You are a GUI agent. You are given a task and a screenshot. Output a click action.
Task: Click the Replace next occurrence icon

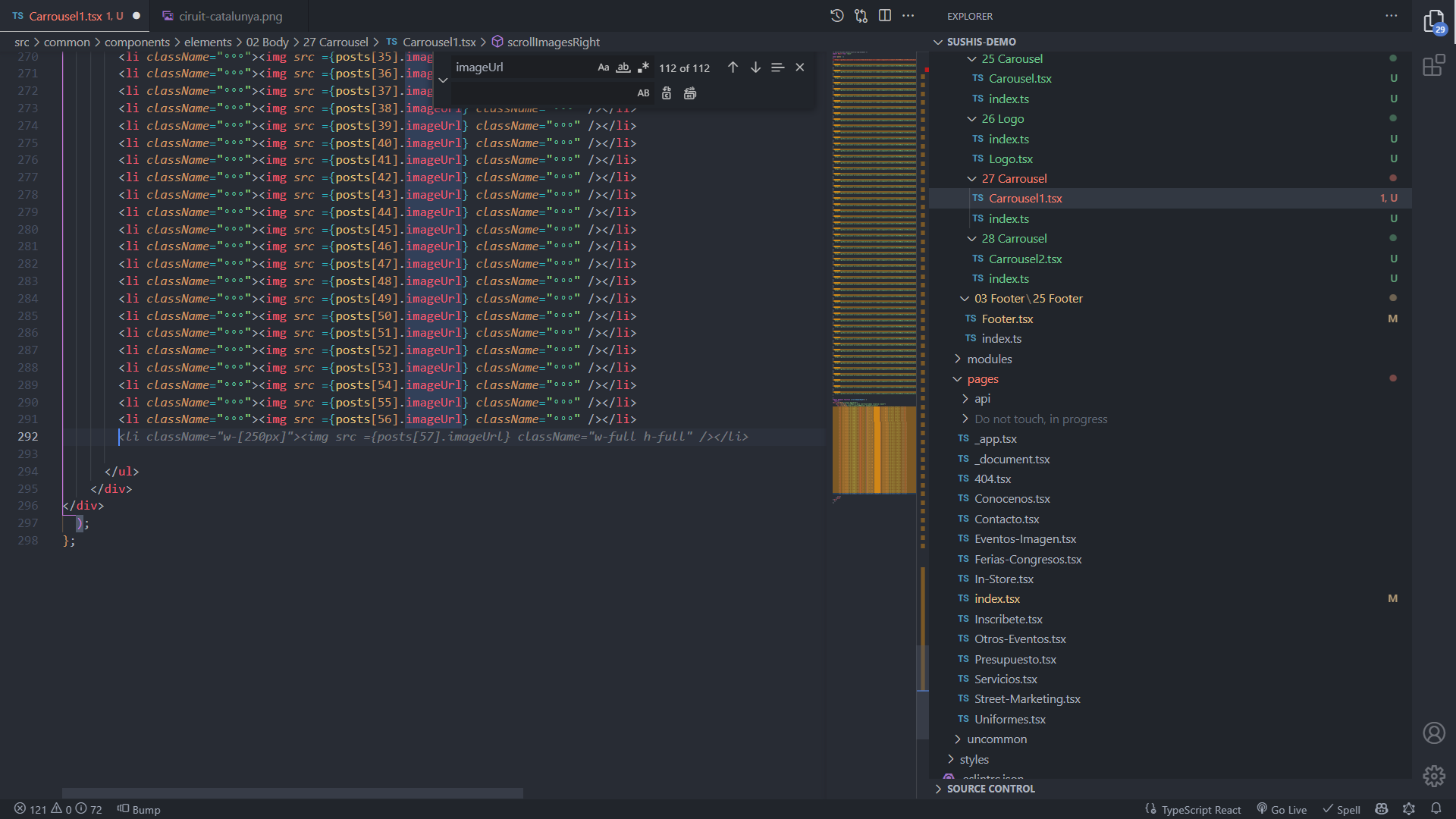667,93
